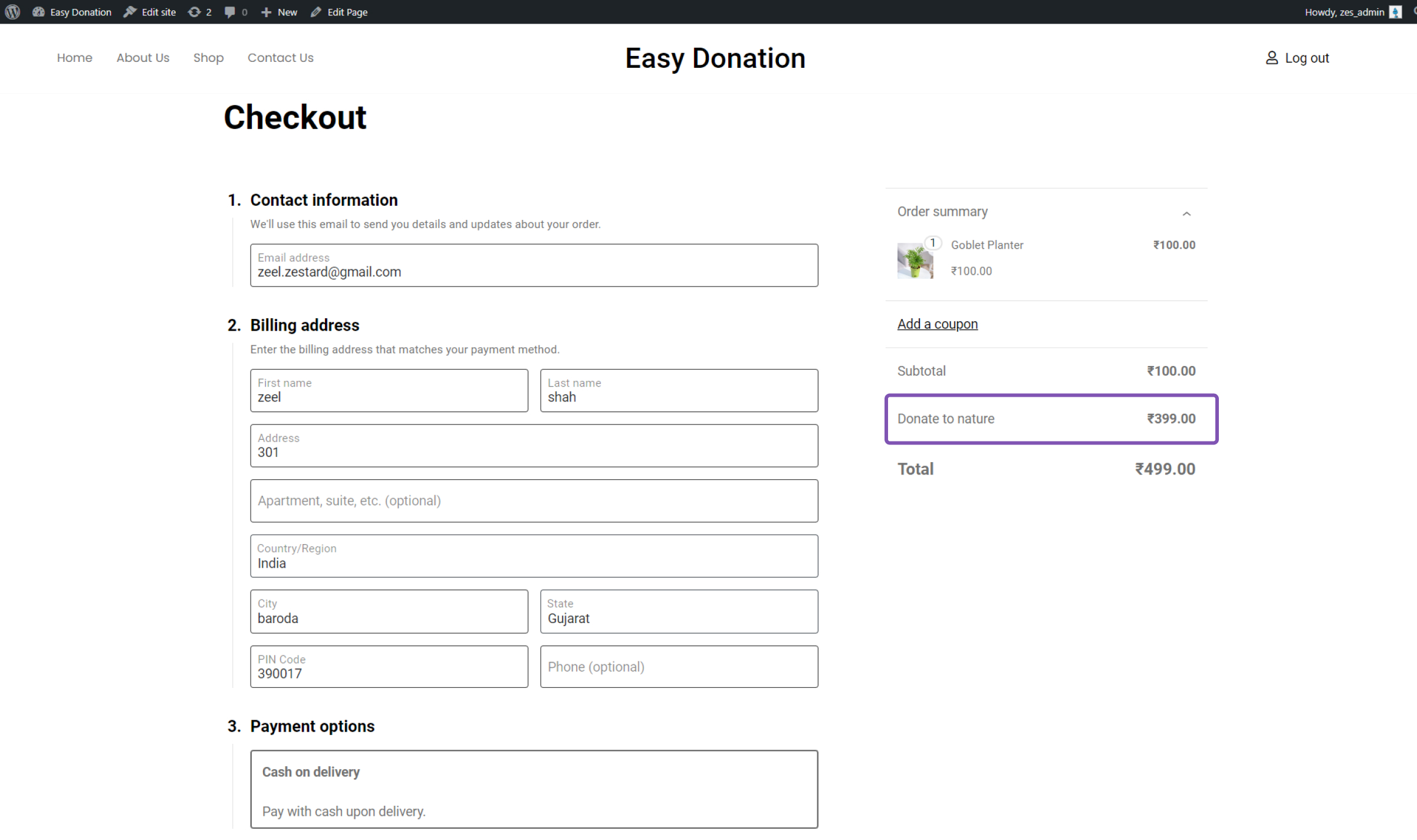Open the Howdy, zes_admin account menu
Image resolution: width=1417 pixels, height=840 pixels.
tap(1344, 12)
